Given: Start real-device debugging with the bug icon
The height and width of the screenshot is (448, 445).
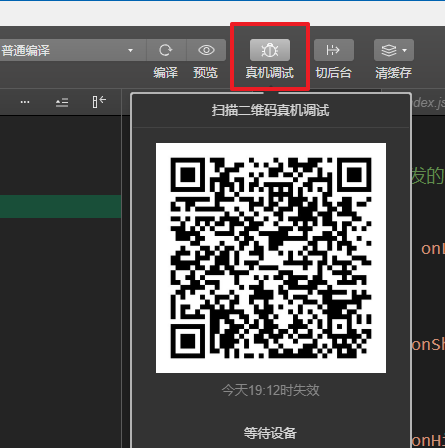Looking at the screenshot, I should pyautogui.click(x=270, y=50).
